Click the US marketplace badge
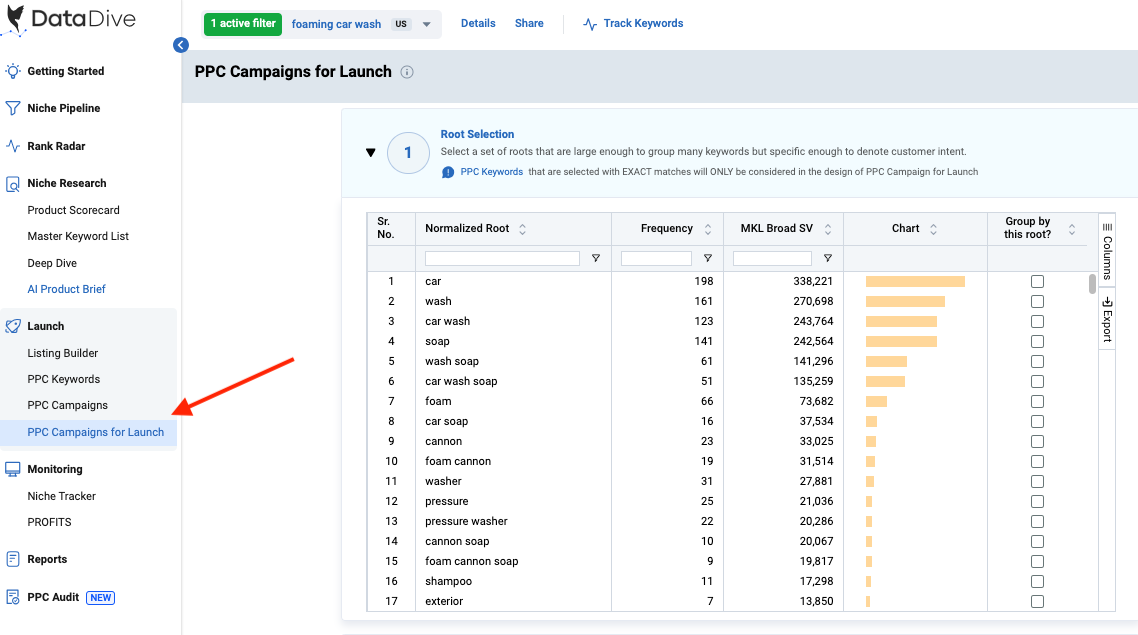Image resolution: width=1138 pixels, height=635 pixels. tap(401, 24)
